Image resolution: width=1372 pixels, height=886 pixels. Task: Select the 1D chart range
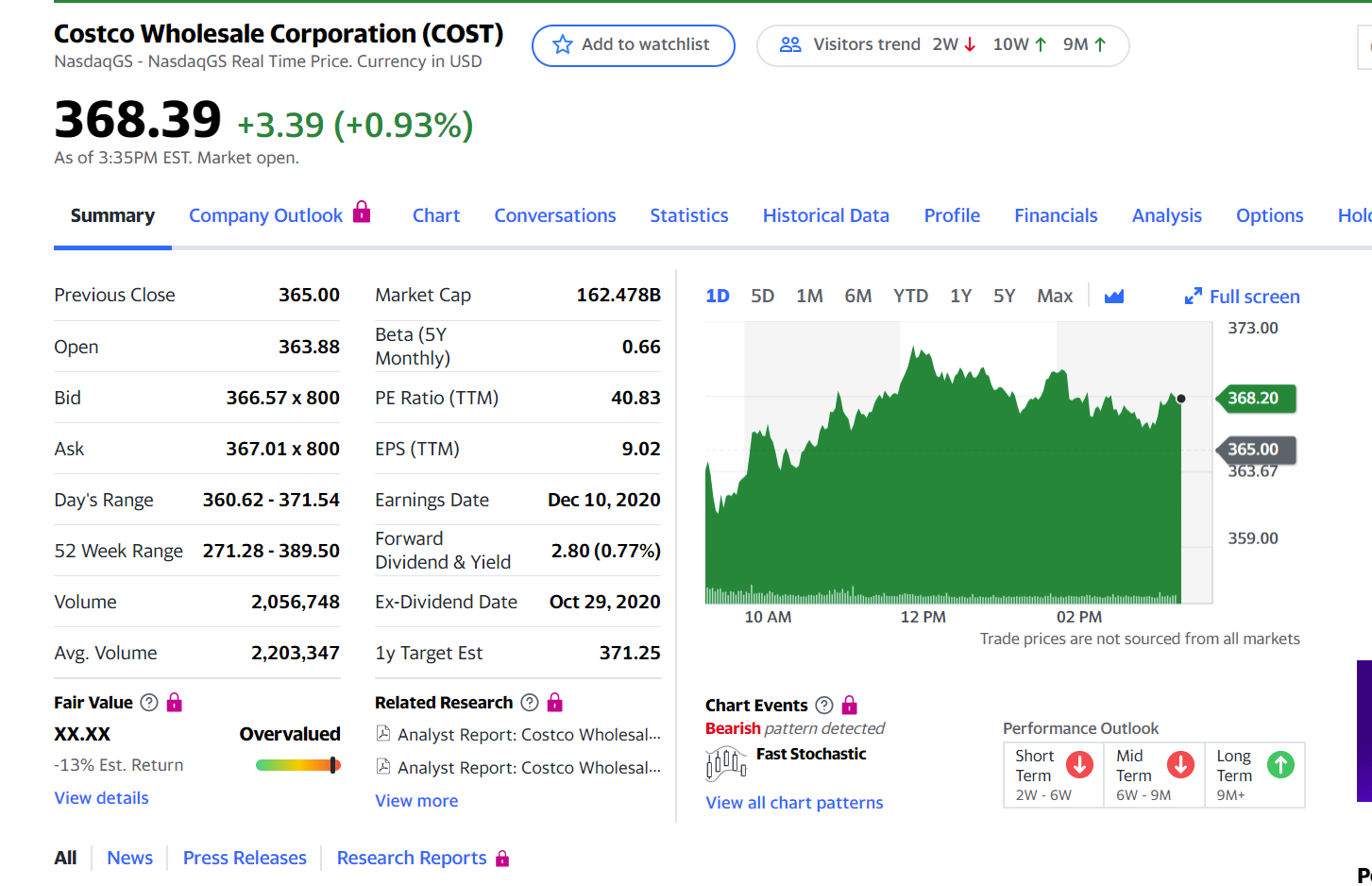click(718, 296)
